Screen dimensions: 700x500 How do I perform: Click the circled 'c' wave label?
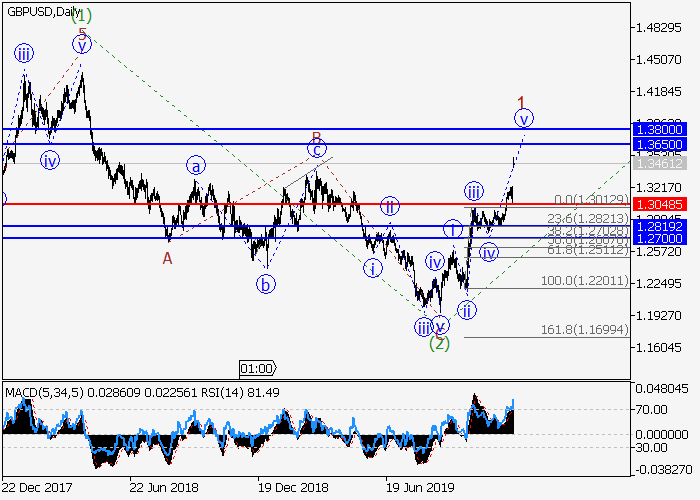pos(317,150)
